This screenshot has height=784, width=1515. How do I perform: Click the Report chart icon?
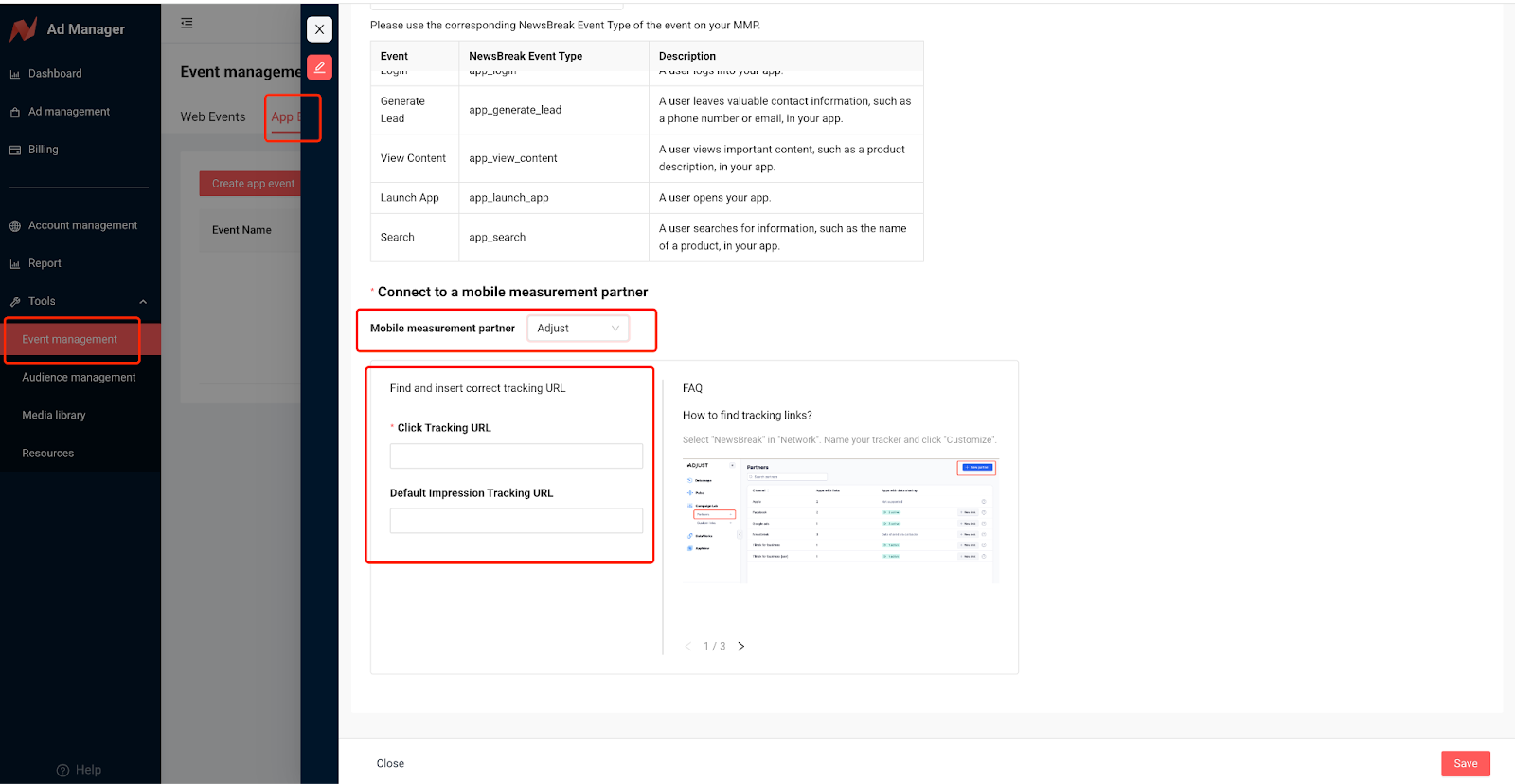pyautogui.click(x=15, y=263)
